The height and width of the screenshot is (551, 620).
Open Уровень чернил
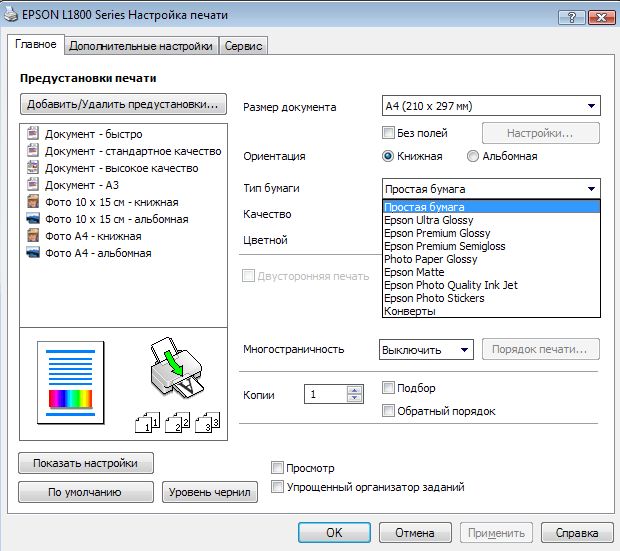click(210, 492)
